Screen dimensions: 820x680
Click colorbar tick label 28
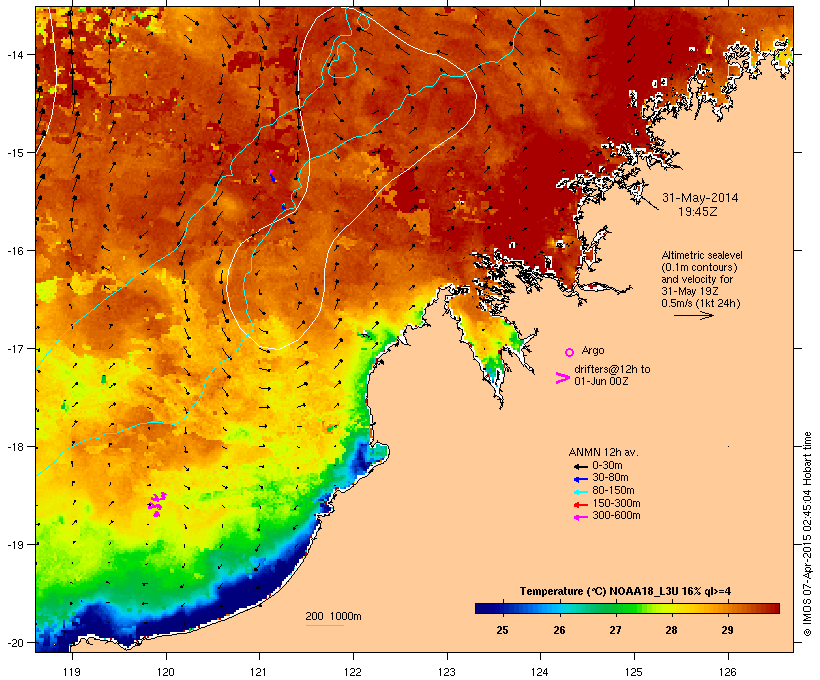point(671,630)
